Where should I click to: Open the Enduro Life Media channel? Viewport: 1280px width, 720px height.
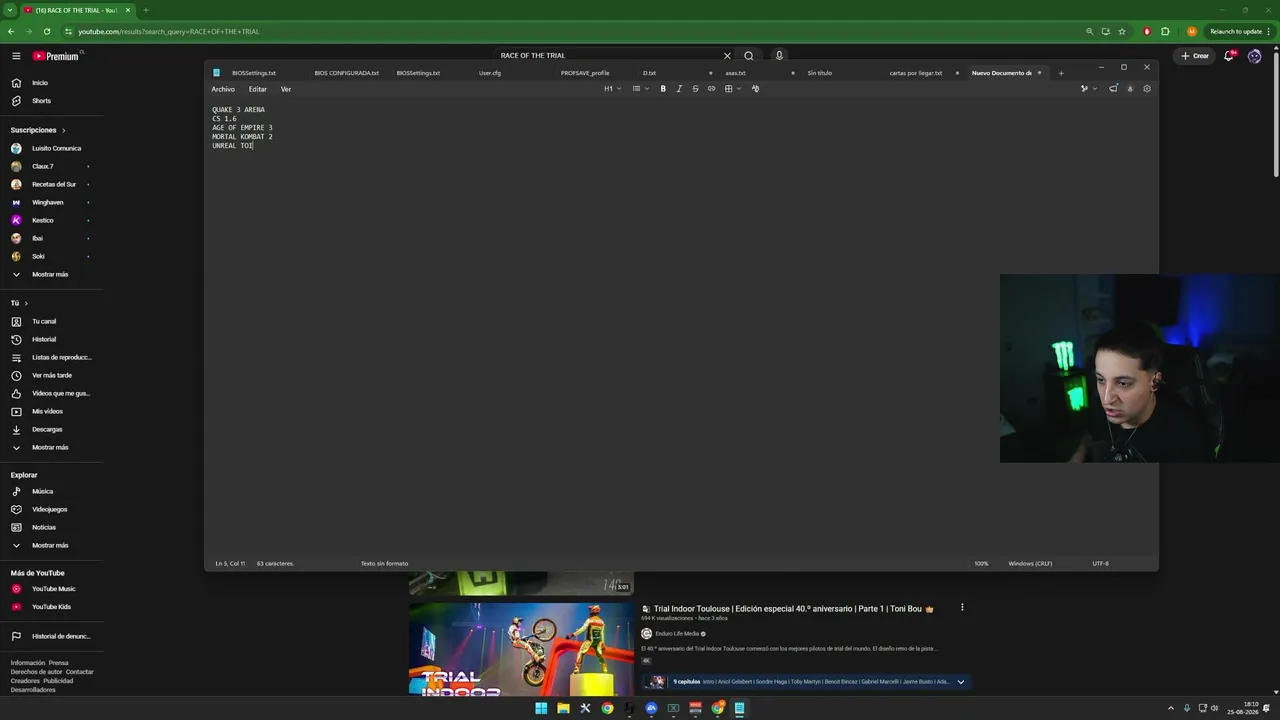tap(677, 634)
